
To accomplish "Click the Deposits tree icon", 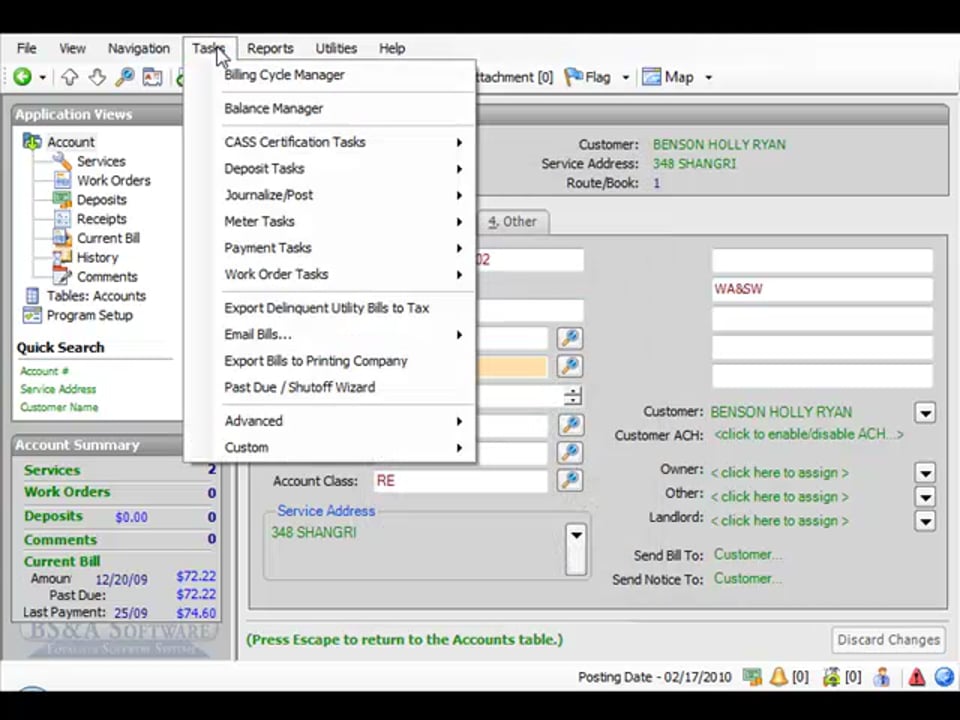I will pyautogui.click(x=62, y=199).
